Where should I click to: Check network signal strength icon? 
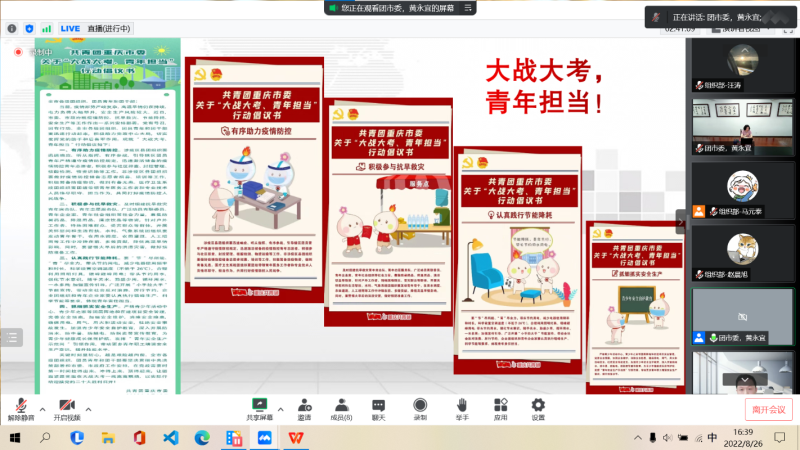[46, 29]
